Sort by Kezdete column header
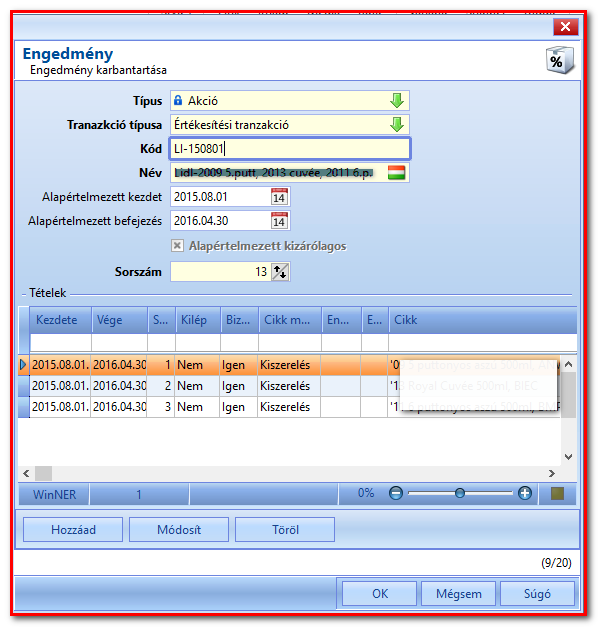Image resolution: width=598 pixels, height=627 pixels. pyautogui.click(x=60, y=320)
